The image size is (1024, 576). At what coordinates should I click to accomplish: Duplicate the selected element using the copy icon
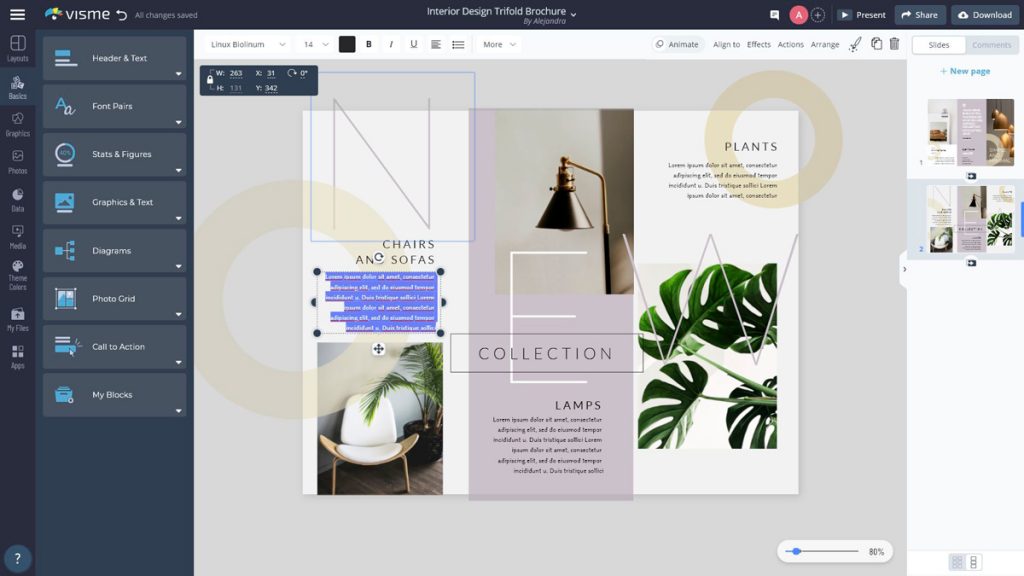(874, 44)
